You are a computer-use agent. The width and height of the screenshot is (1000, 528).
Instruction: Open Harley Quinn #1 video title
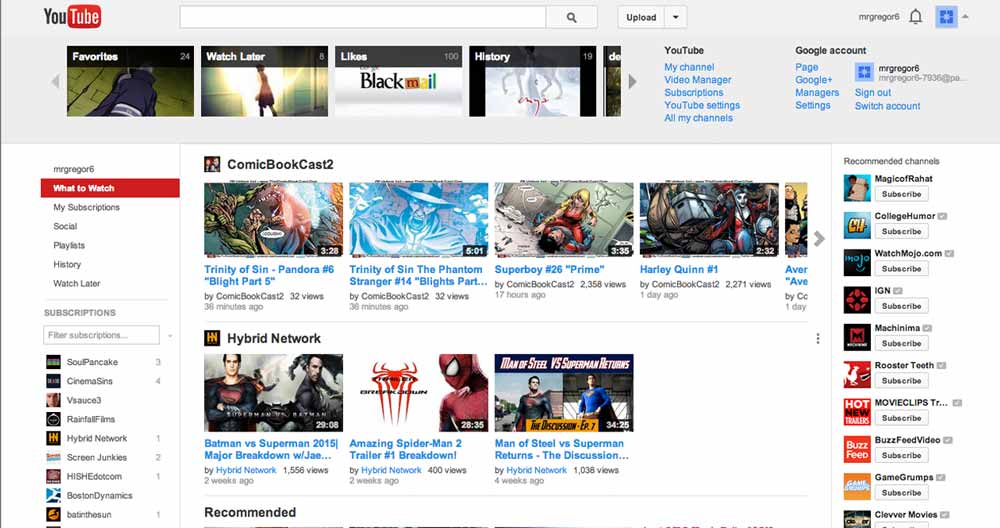(x=679, y=270)
